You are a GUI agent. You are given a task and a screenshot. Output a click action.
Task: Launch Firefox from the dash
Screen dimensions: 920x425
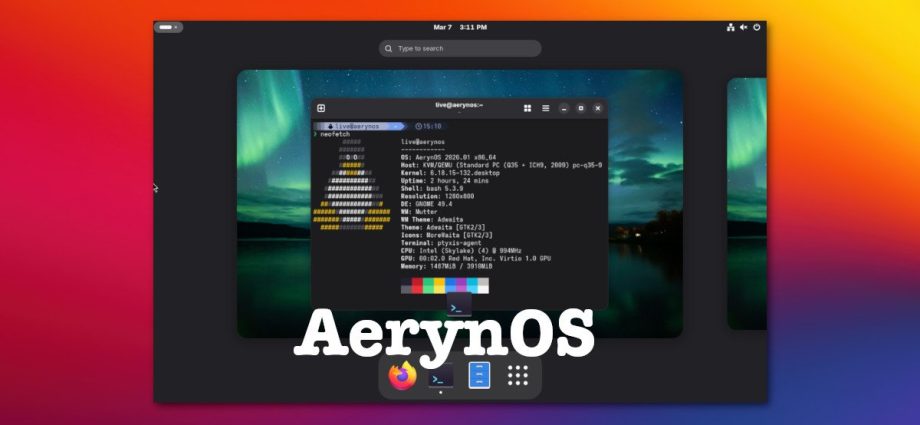402,376
